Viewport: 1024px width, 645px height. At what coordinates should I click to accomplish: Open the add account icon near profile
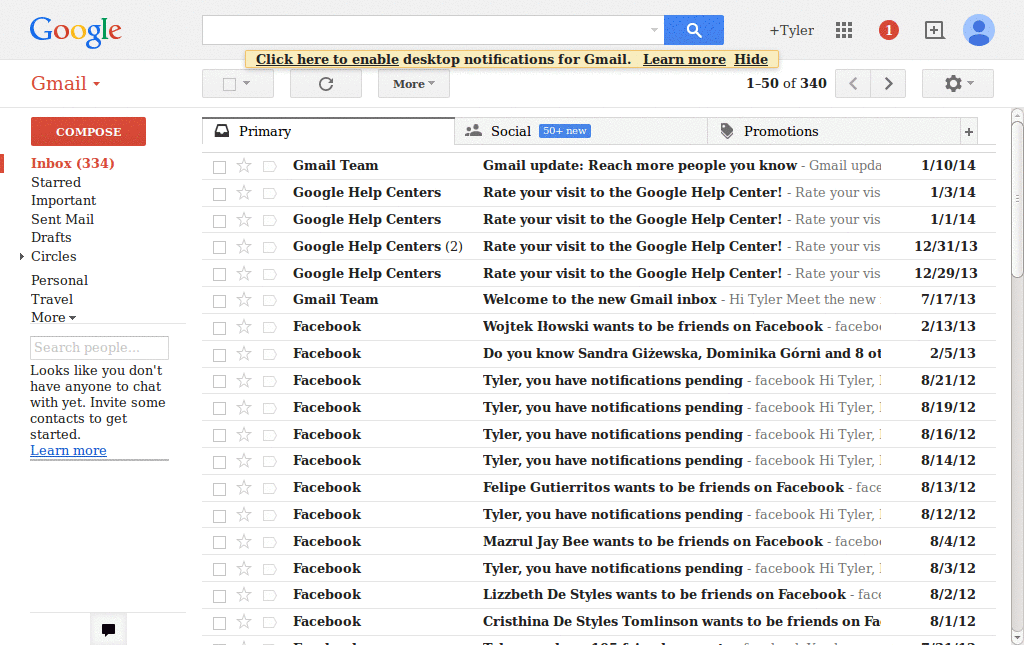[934, 30]
